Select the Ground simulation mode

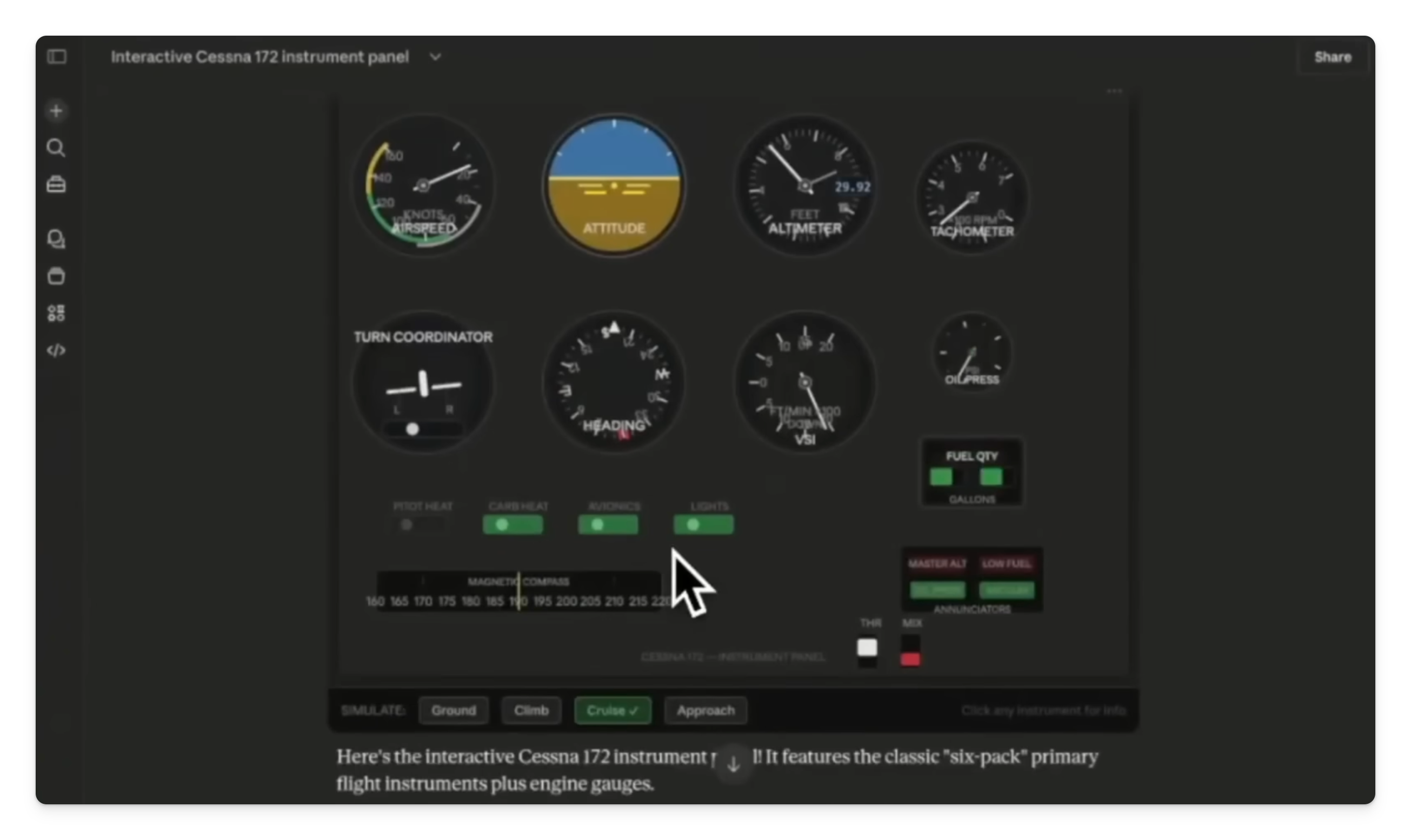454,710
